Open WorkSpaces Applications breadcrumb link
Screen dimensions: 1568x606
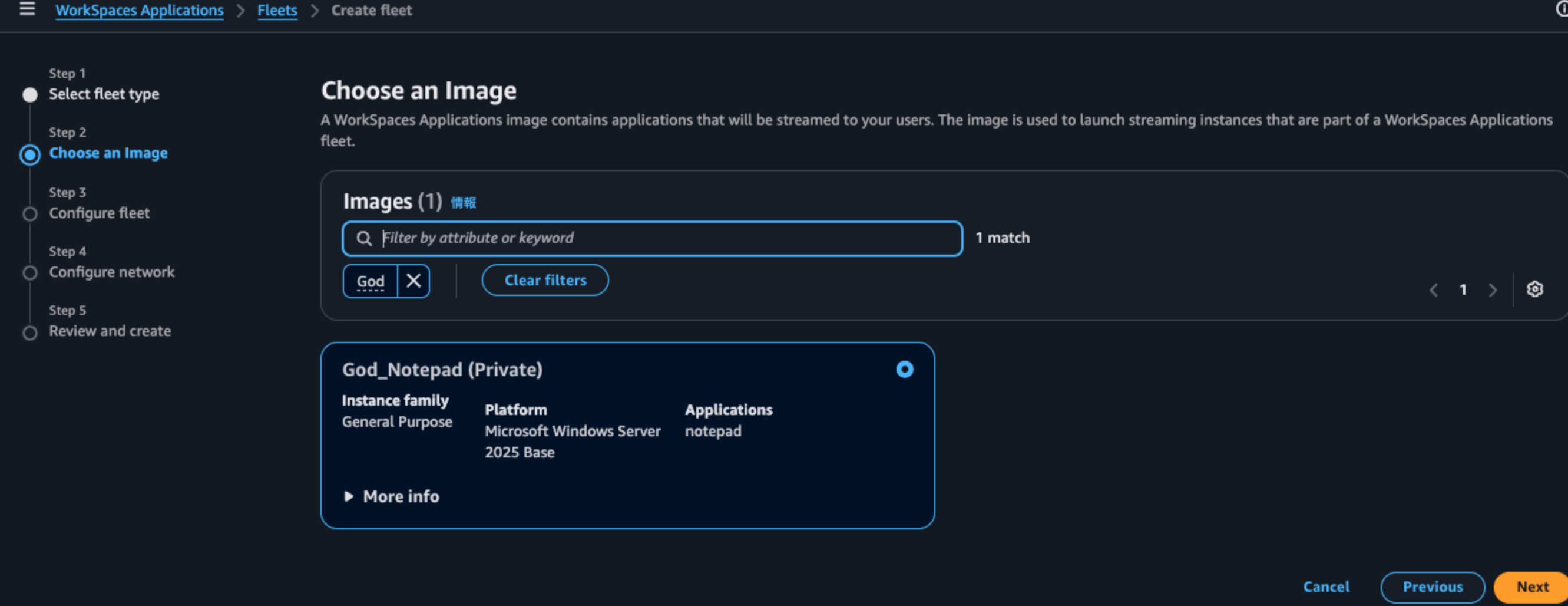tap(140, 11)
